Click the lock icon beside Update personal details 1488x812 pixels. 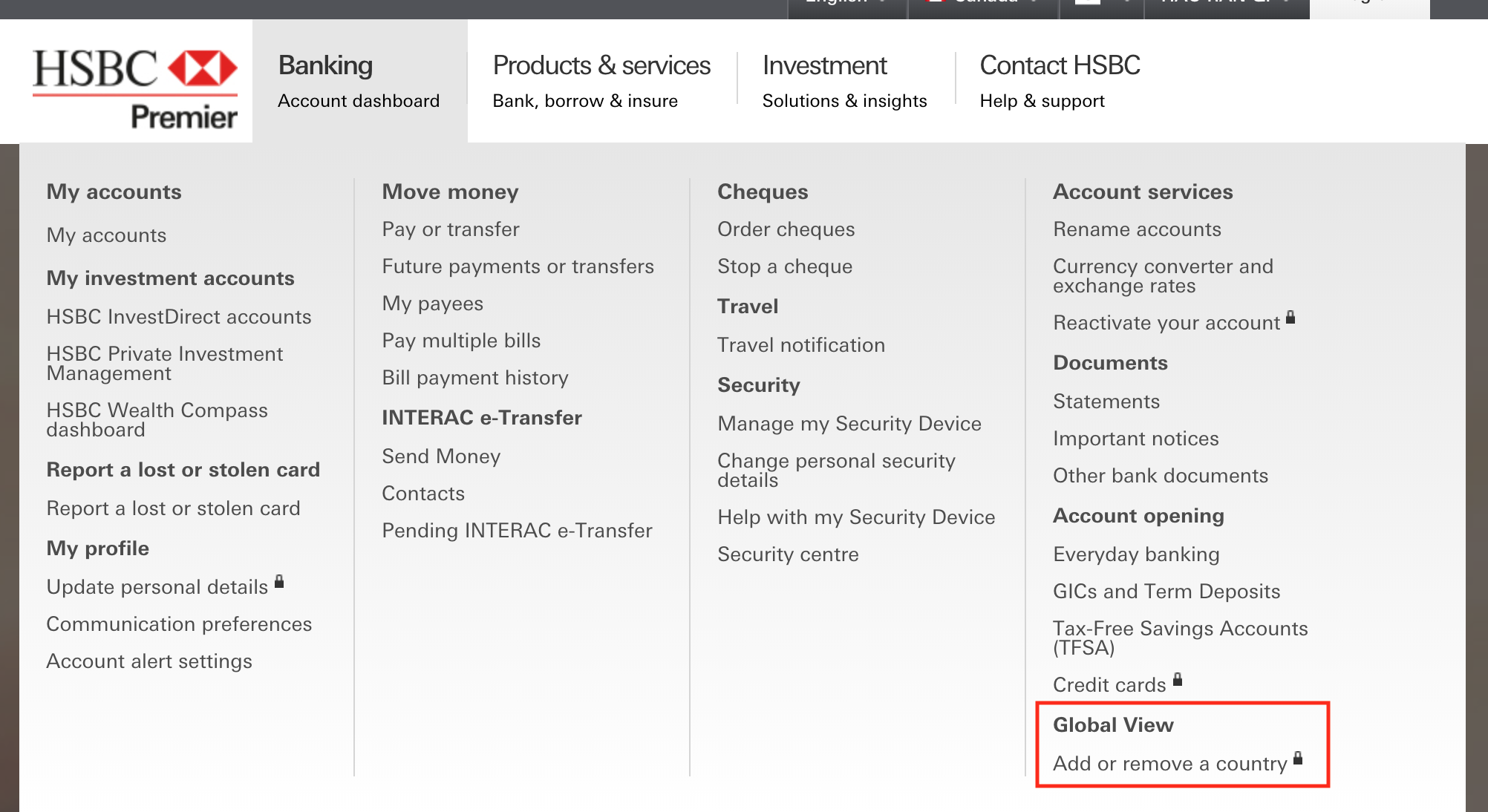[279, 582]
